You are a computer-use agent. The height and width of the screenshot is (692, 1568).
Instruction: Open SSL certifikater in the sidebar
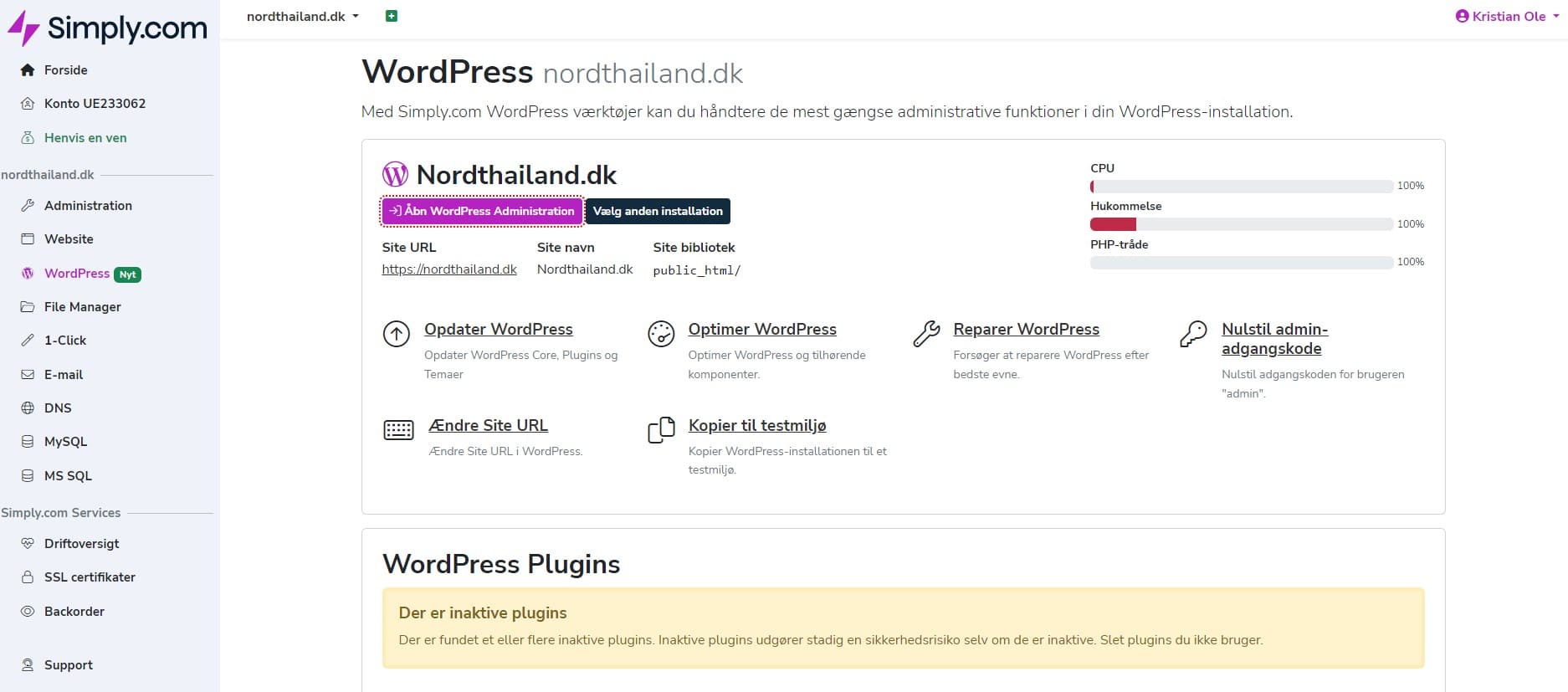pyautogui.click(x=90, y=577)
